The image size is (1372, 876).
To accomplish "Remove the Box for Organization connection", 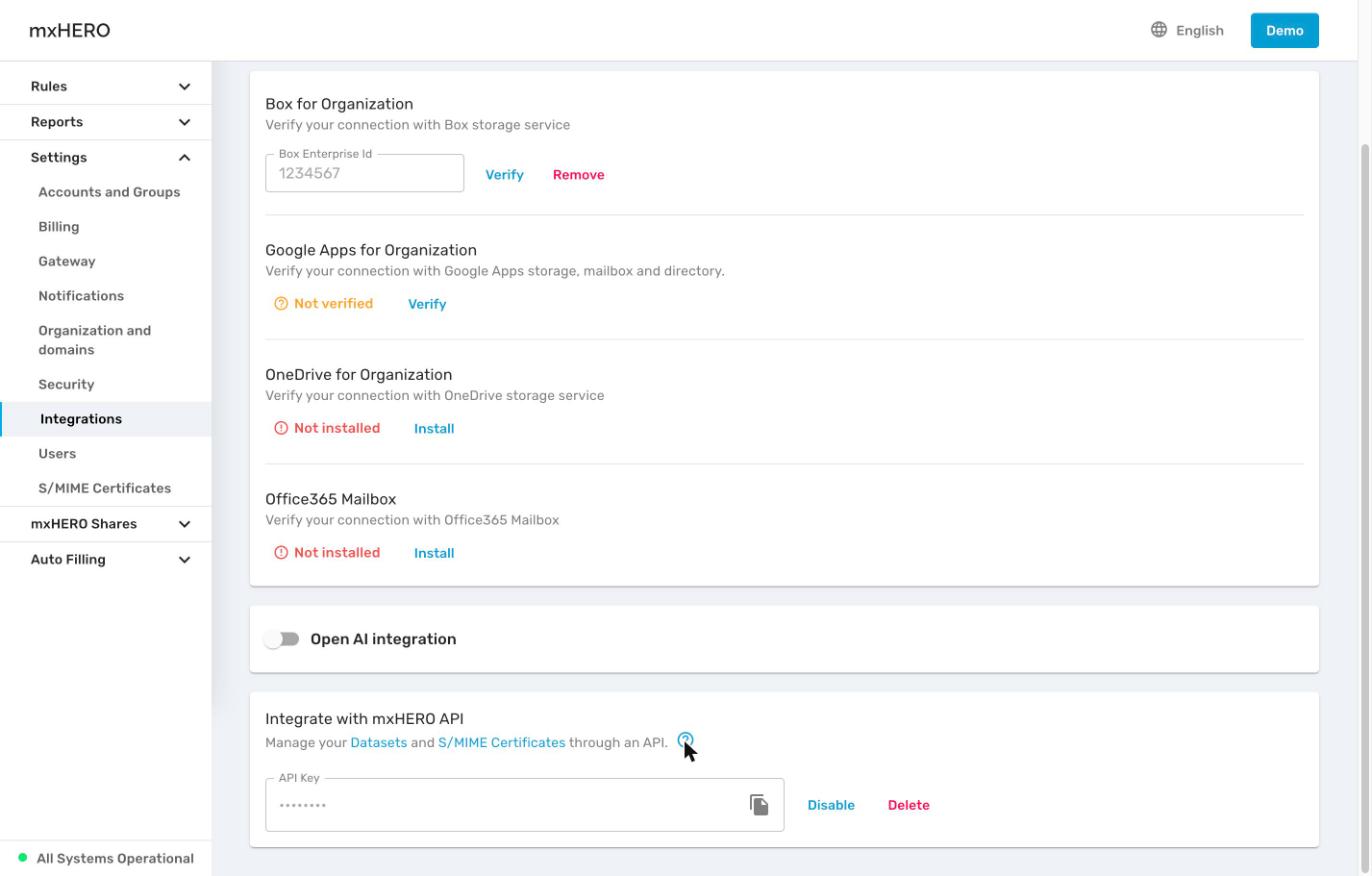I will click(578, 174).
